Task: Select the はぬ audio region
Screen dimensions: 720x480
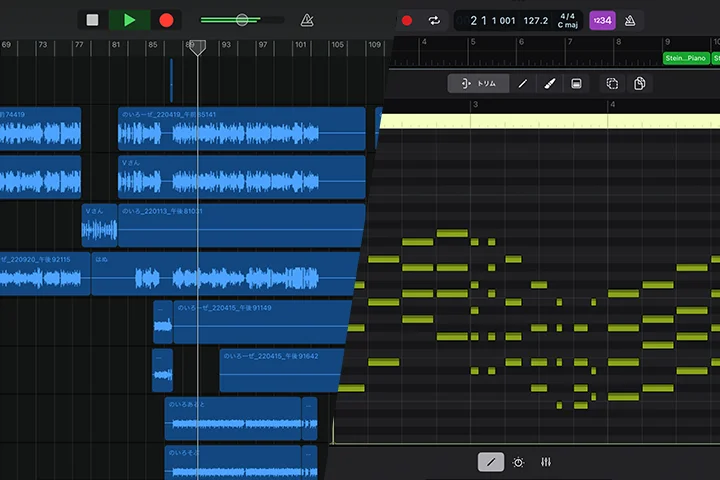Action: click(225, 274)
